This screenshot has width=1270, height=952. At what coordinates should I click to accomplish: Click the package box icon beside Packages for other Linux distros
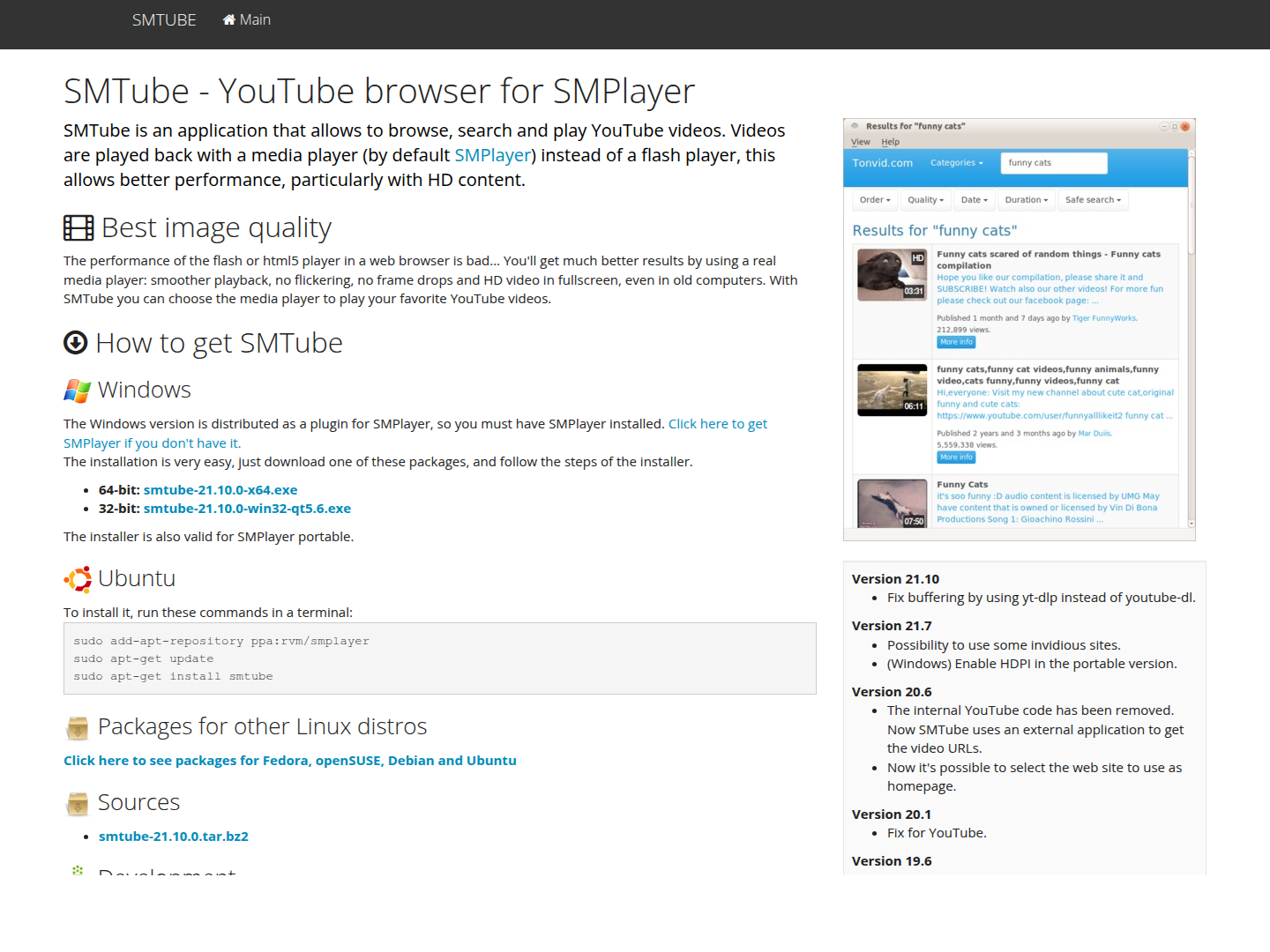tap(78, 728)
